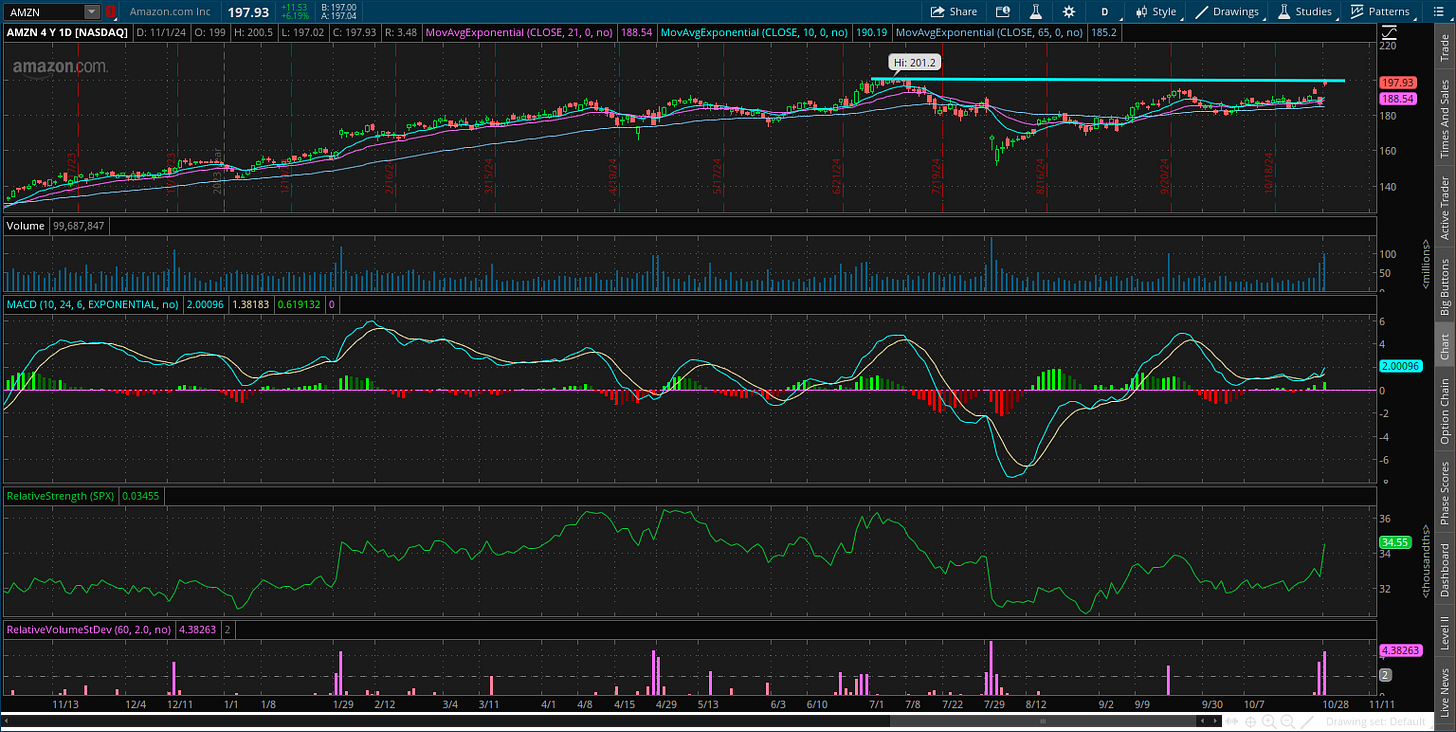Image resolution: width=1456 pixels, height=732 pixels.
Task: Click the red symbol link indicator
Action: 110,12
